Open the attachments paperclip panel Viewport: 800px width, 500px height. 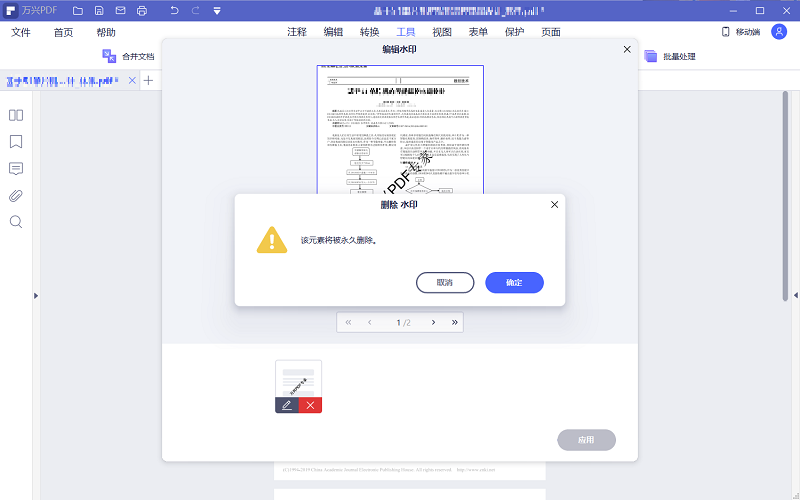(16, 195)
